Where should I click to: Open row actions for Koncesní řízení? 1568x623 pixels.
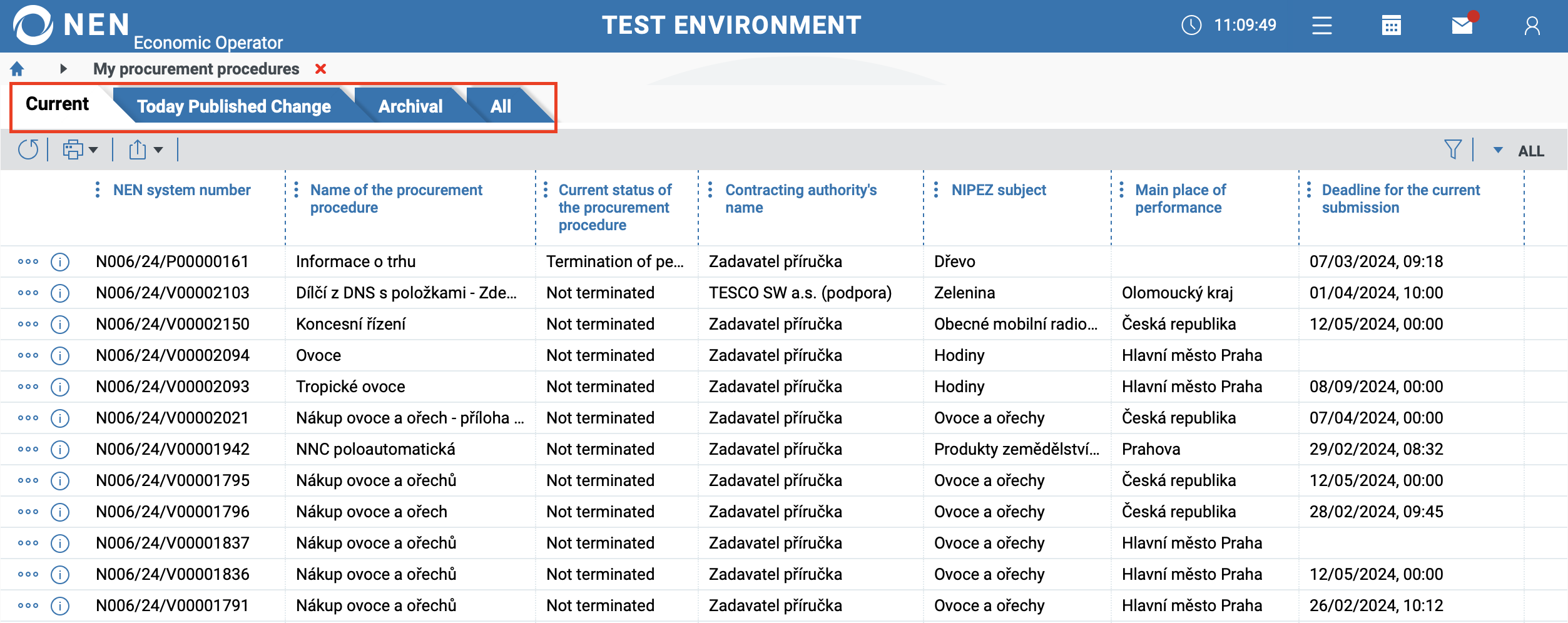(28, 324)
